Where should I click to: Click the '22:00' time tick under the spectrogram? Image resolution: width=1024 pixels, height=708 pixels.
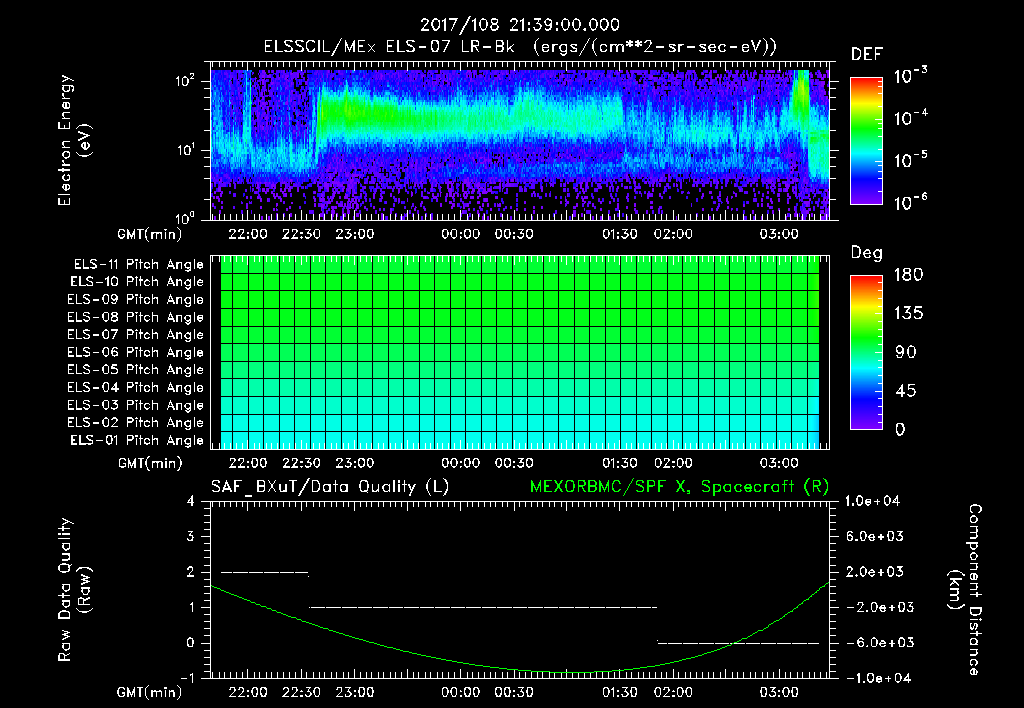click(x=248, y=234)
